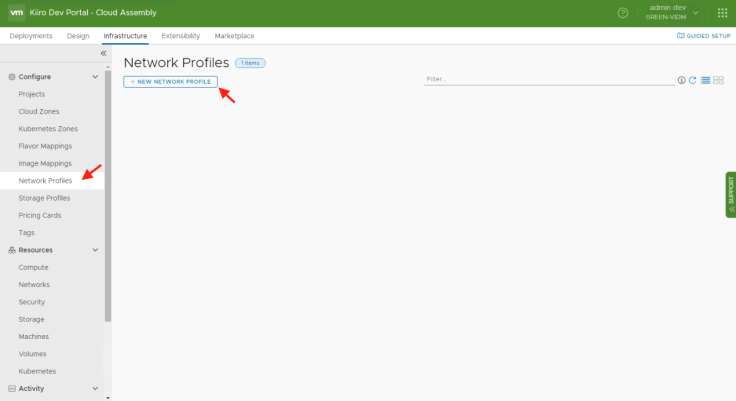Switch to list view
736x401 pixels.
point(705,80)
